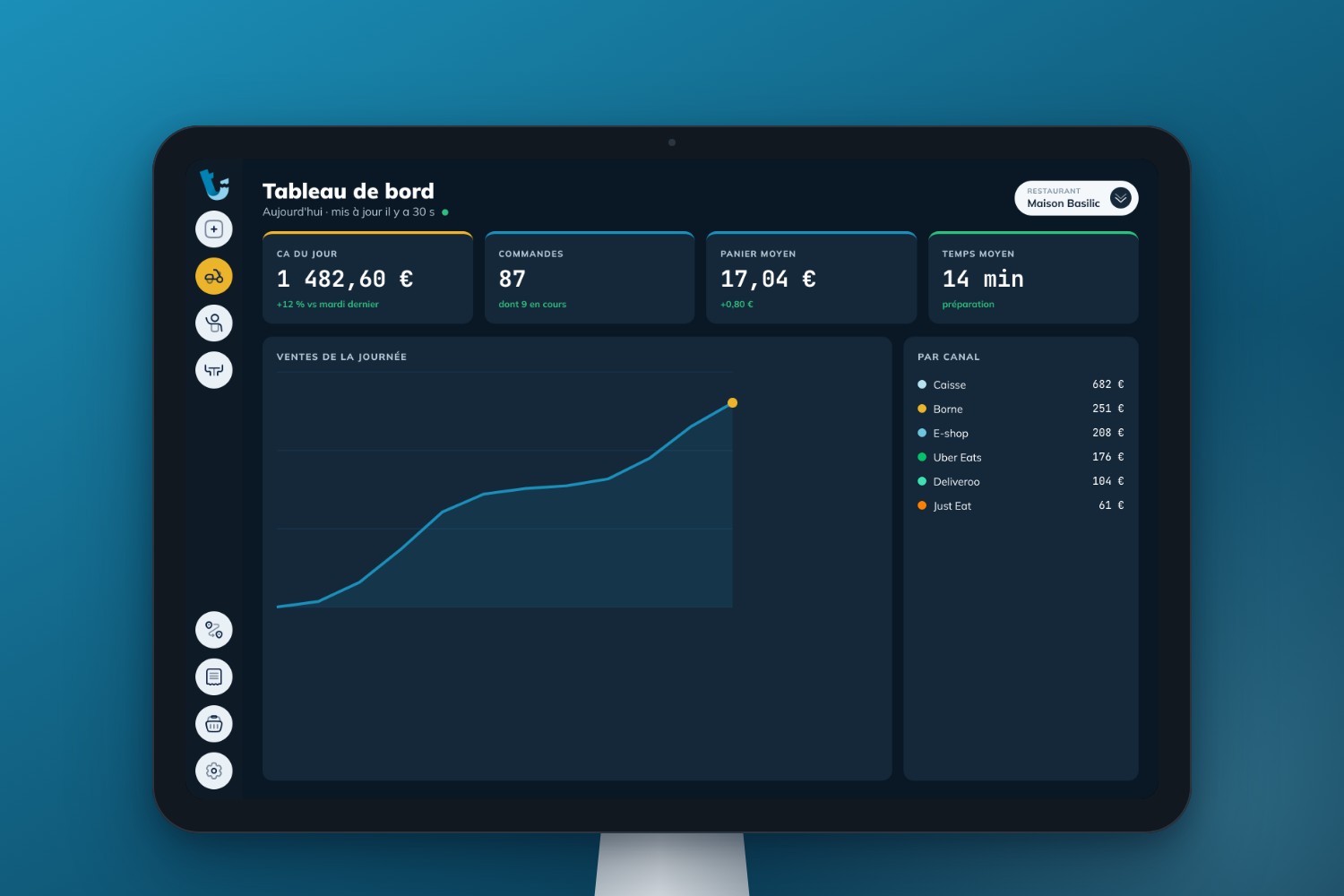Image resolution: width=1344 pixels, height=896 pixels.
Task: Click the '+12 % vs mardi dernier' text
Action: (x=328, y=305)
